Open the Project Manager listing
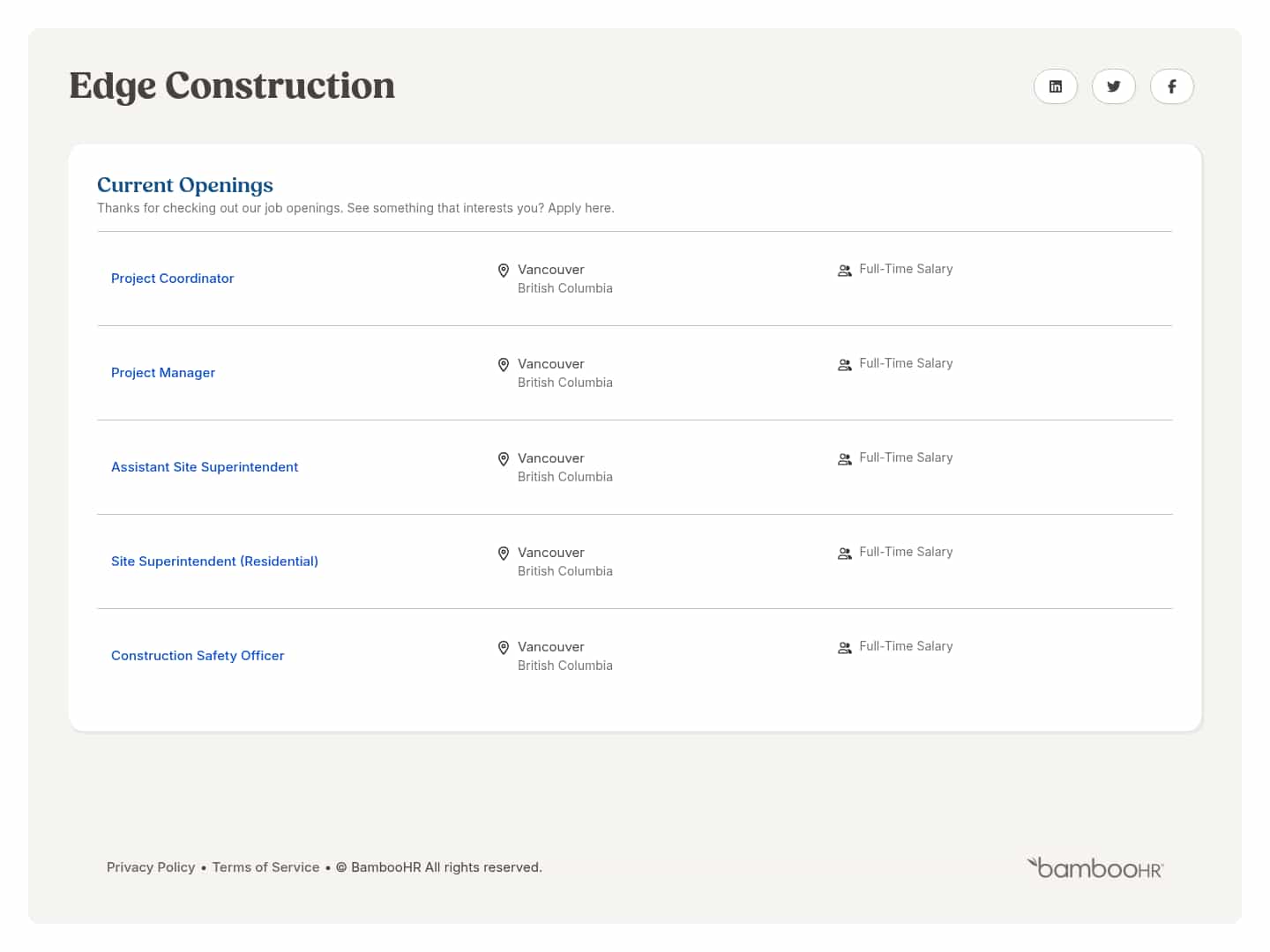 [163, 372]
